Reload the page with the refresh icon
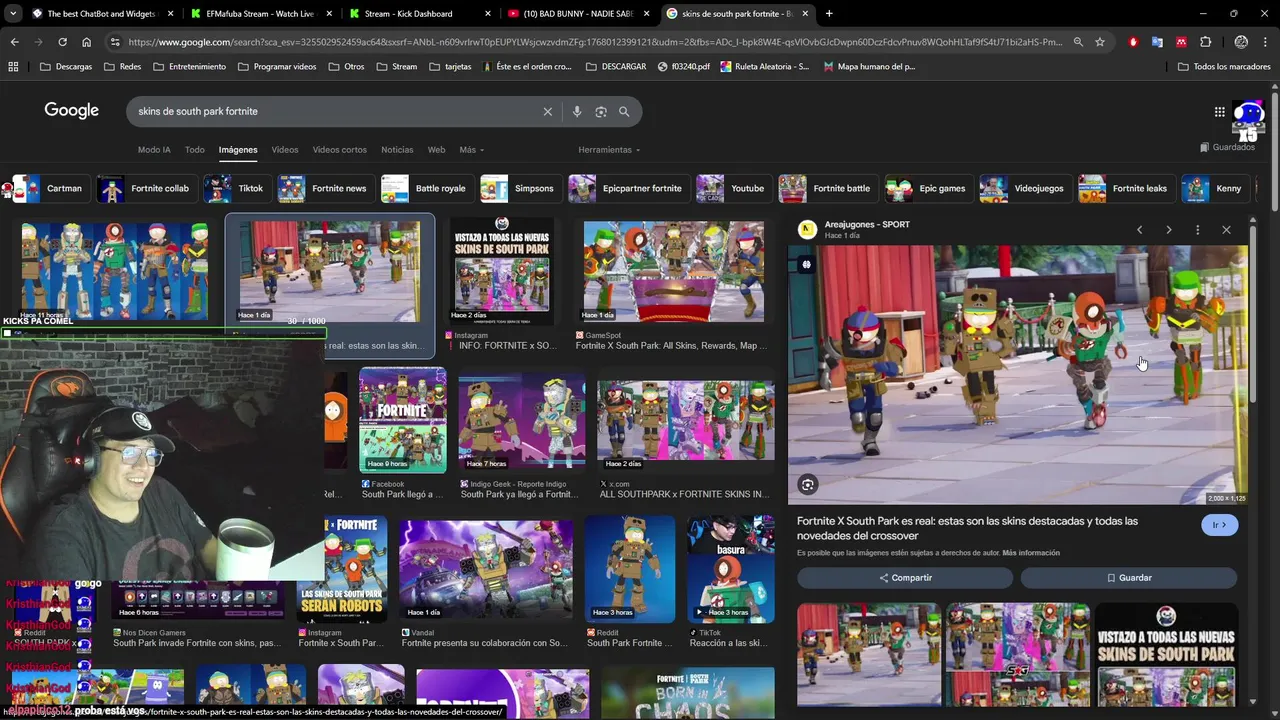1280x720 pixels. [62, 42]
